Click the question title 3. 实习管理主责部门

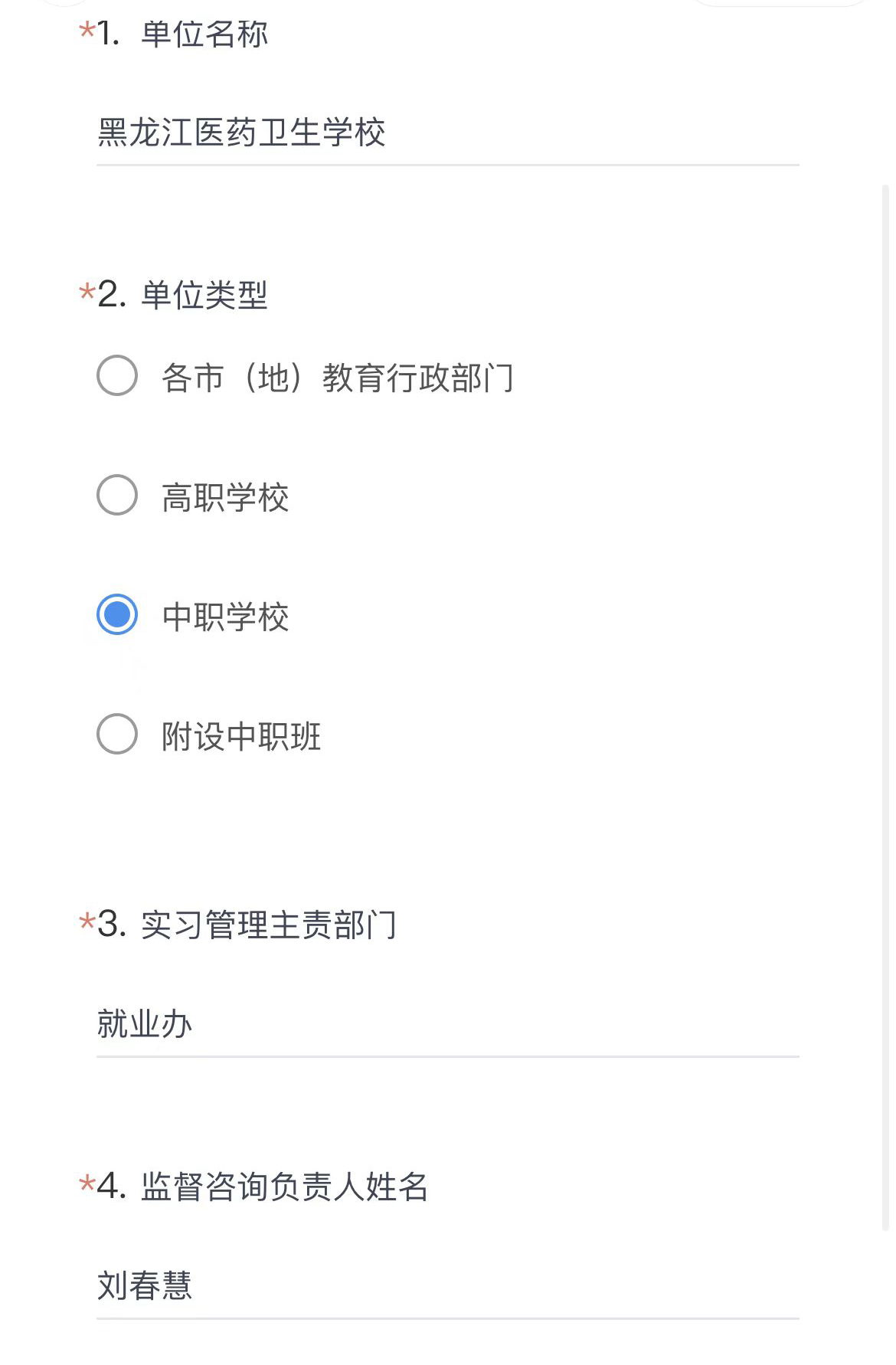click(x=247, y=925)
